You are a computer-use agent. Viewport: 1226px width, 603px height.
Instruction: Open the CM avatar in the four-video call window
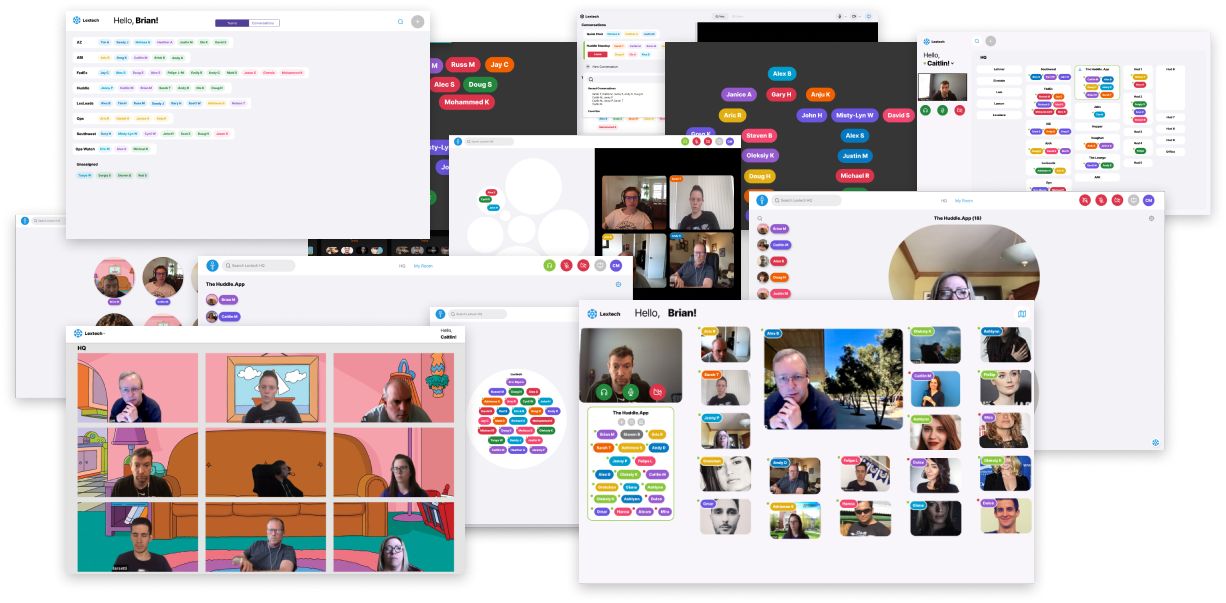[x=729, y=142]
